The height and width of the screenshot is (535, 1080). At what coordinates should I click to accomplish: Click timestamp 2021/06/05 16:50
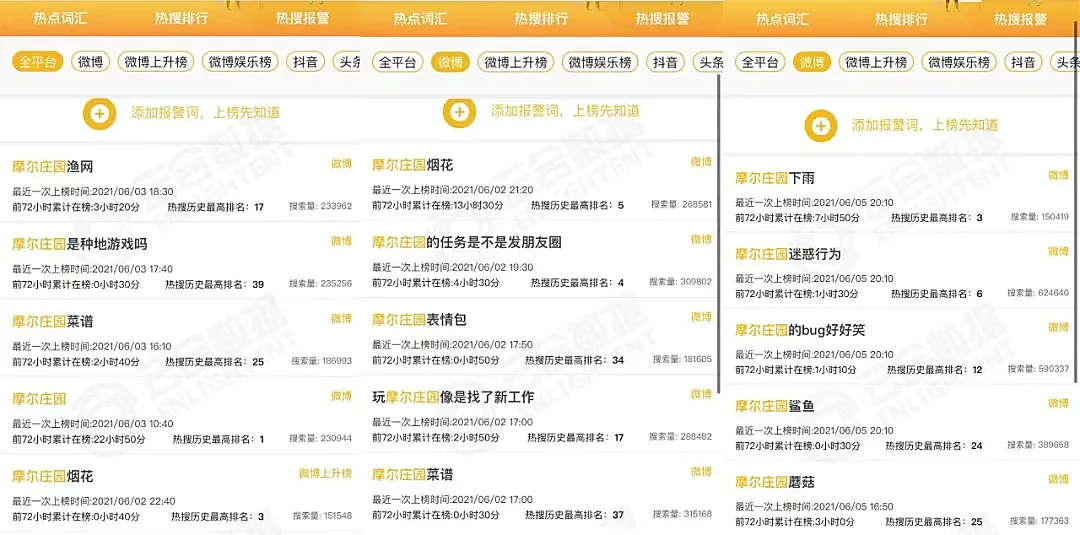(853, 507)
